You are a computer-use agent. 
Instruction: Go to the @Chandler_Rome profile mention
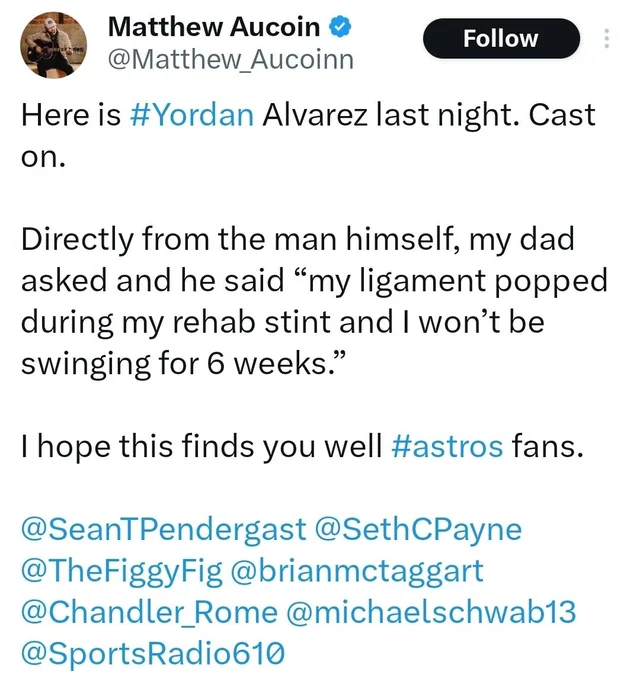pyautogui.click(x=150, y=612)
